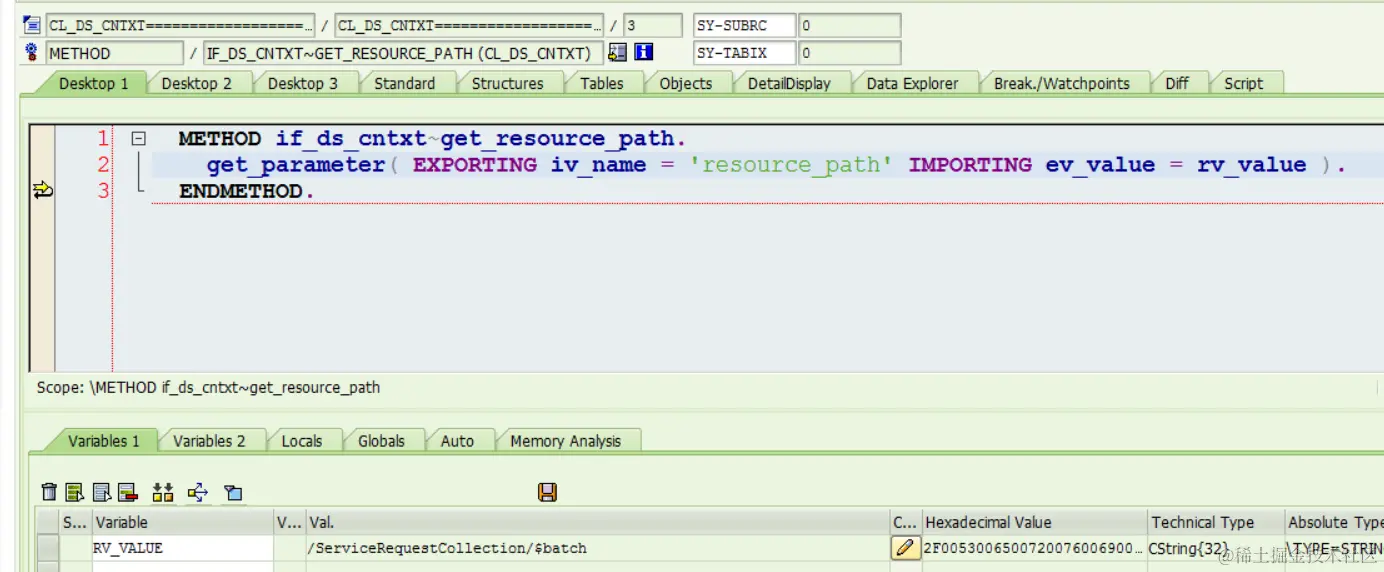Click the /ServiceRequestCollection/$batch value cell
1384x572 pixels.
coord(597,548)
